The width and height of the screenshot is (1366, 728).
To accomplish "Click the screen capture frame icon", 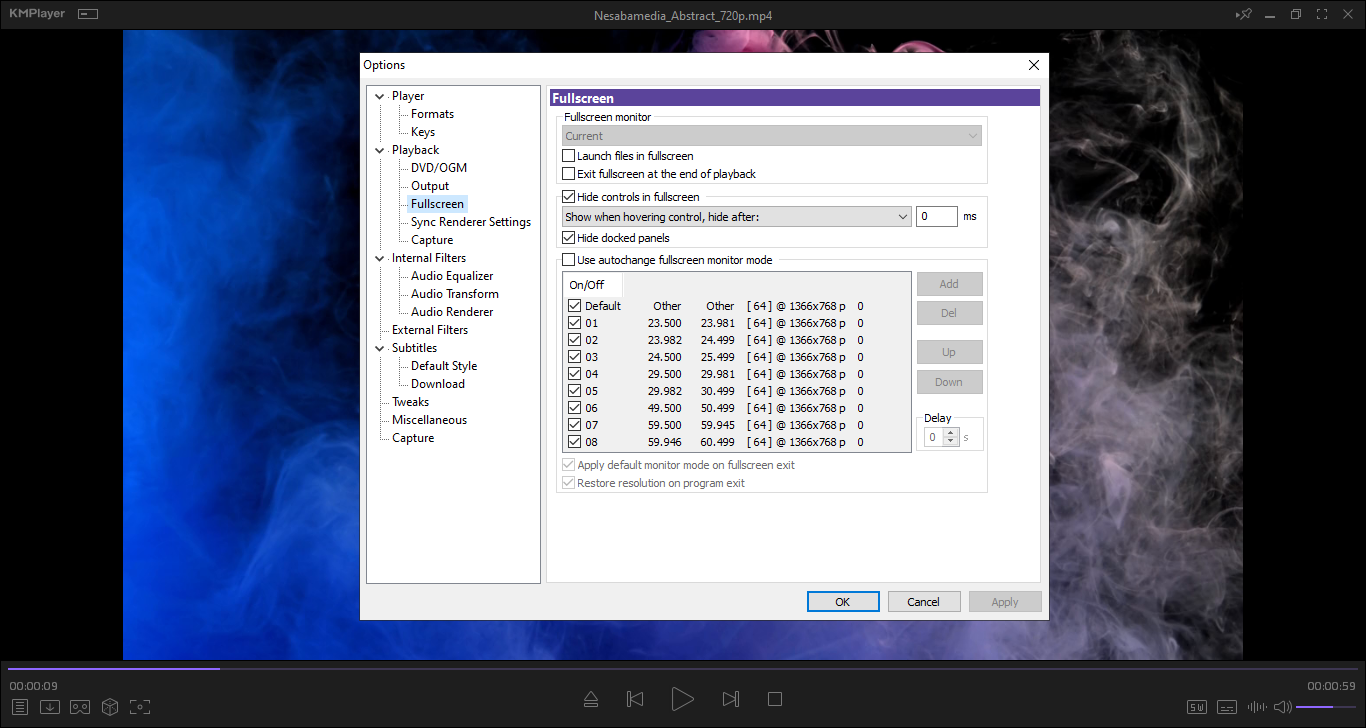I will [x=140, y=707].
